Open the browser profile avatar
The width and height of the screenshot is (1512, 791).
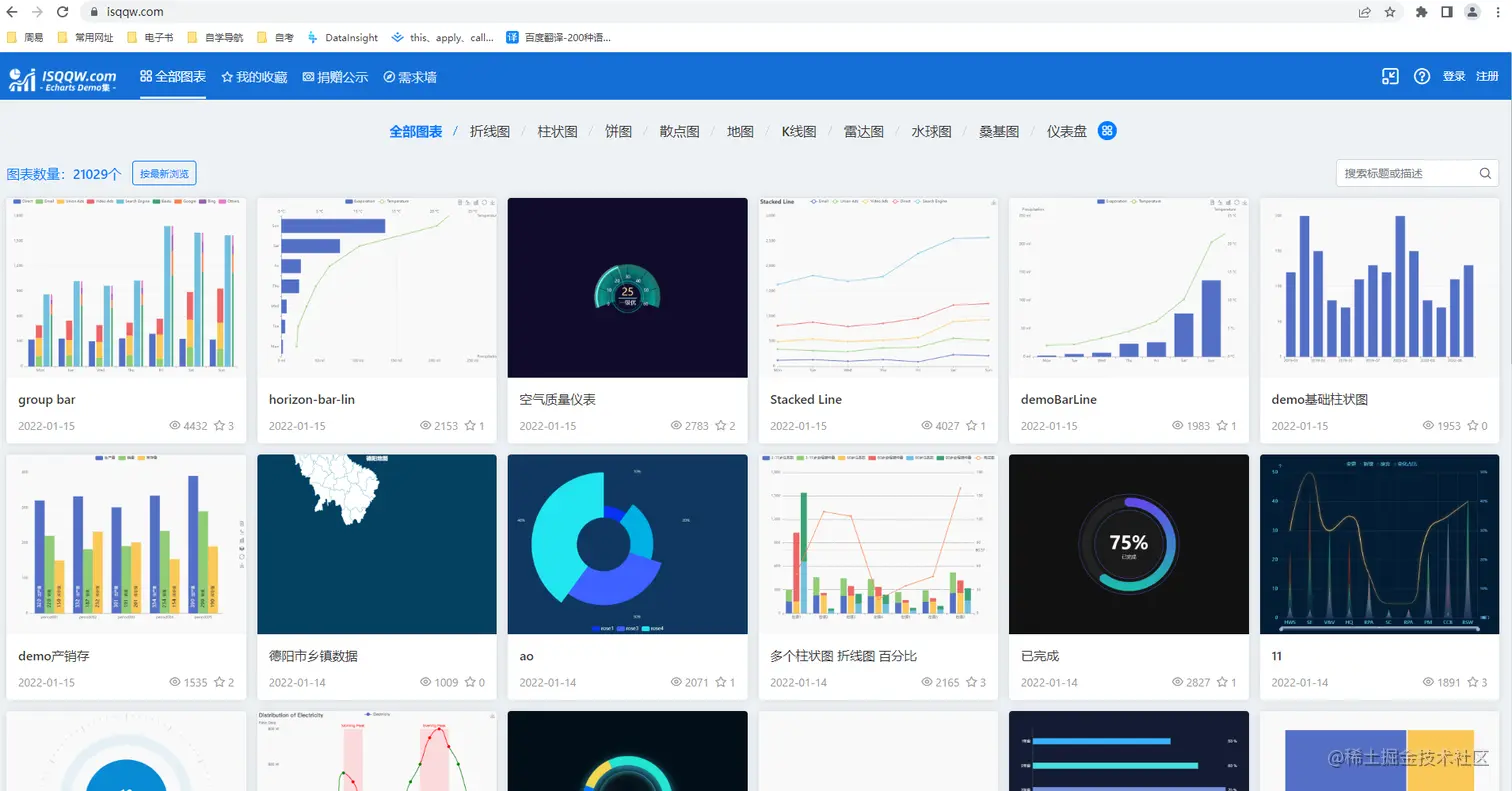[x=1472, y=12]
